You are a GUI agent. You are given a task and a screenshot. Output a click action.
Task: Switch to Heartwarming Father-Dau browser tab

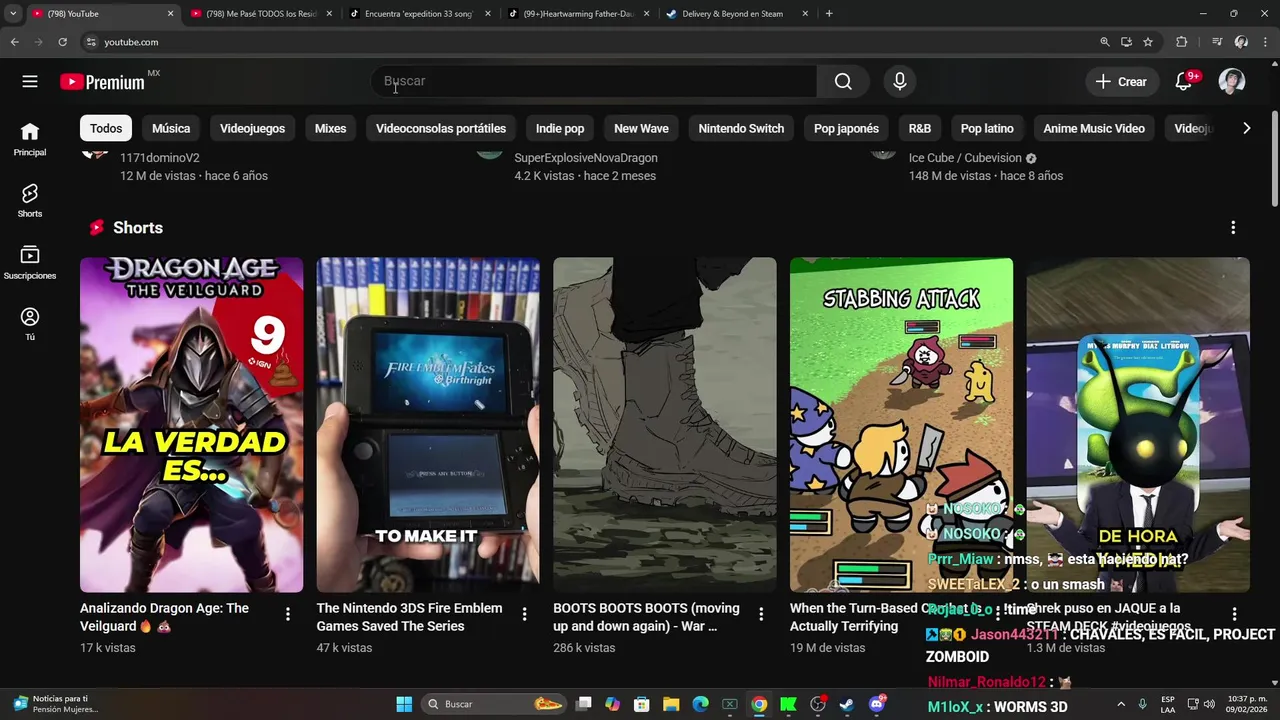[x=577, y=14]
